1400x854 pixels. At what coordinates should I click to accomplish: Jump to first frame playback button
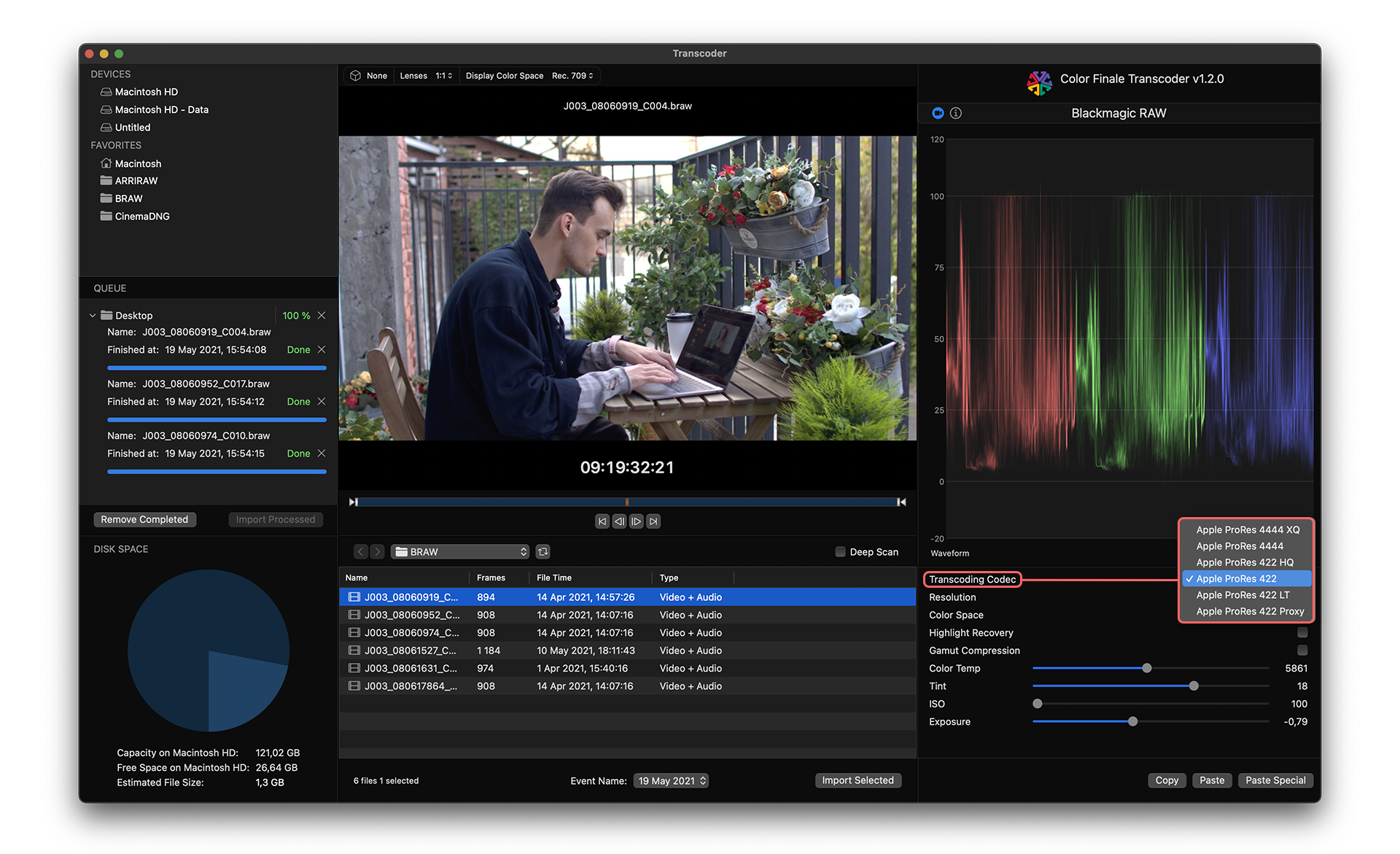pos(602,521)
